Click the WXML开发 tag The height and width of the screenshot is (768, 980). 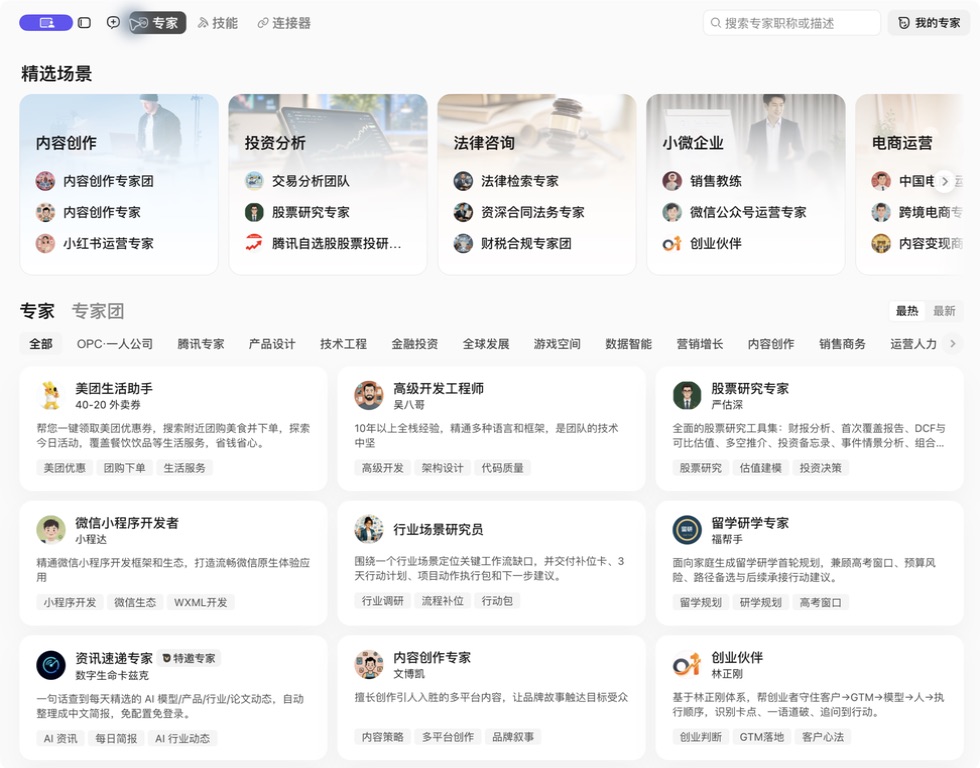tap(201, 602)
